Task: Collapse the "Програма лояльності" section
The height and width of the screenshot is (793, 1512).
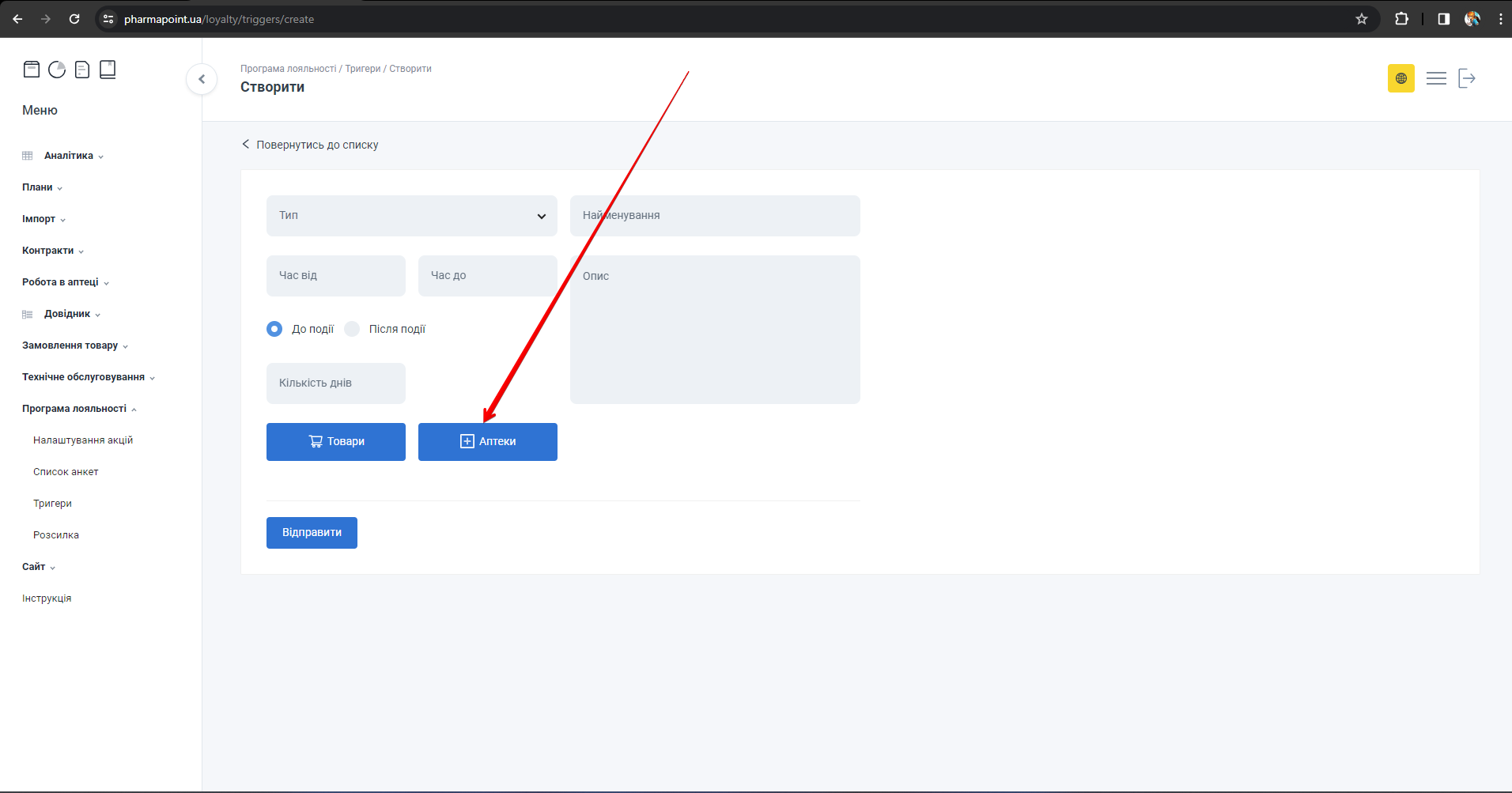Action: (x=75, y=409)
